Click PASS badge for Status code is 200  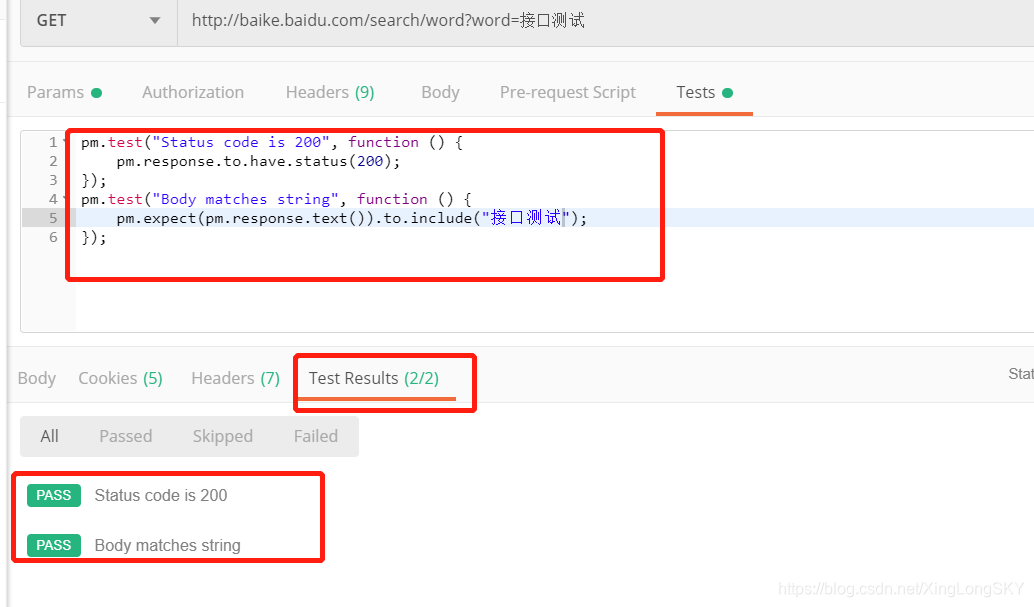tap(54, 495)
